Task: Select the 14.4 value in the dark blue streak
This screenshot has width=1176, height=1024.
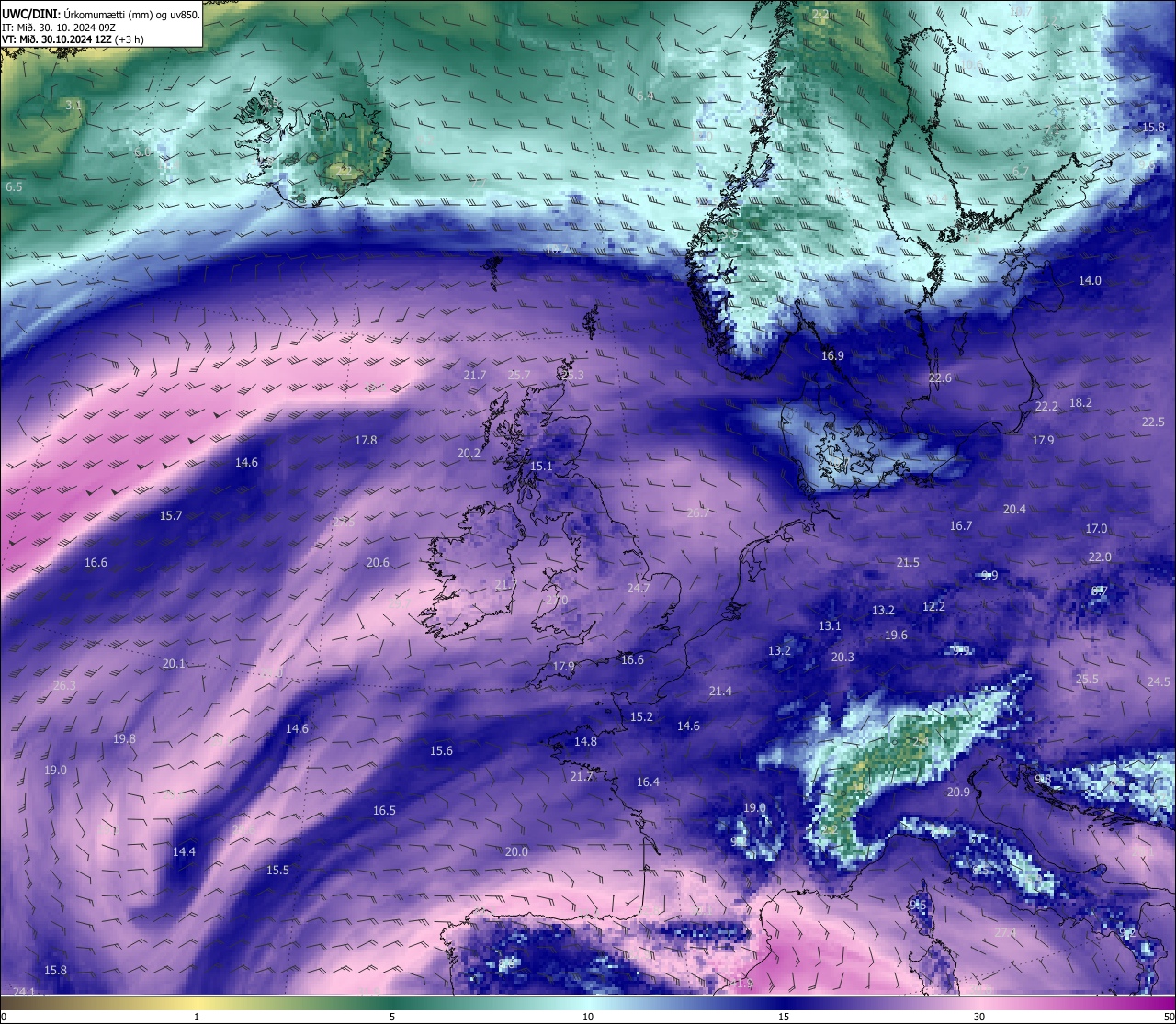Action: [x=184, y=851]
